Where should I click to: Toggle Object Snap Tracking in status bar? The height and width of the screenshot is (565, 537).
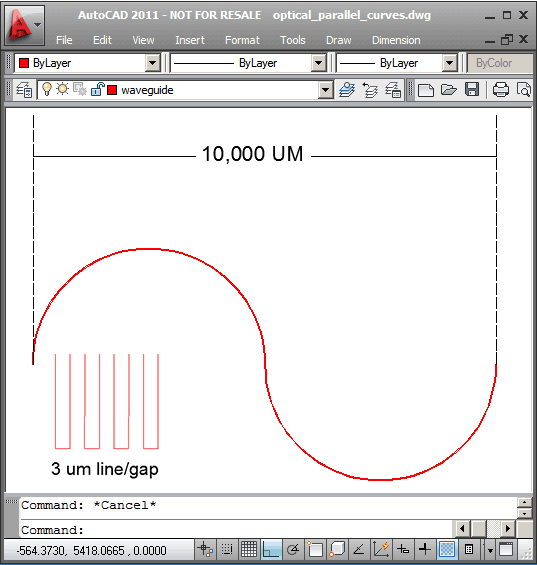[x=359, y=550]
